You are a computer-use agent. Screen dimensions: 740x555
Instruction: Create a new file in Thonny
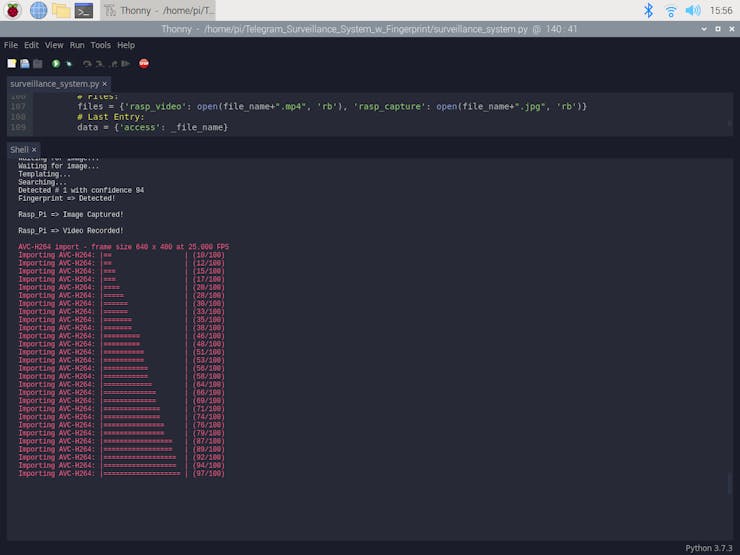point(12,63)
